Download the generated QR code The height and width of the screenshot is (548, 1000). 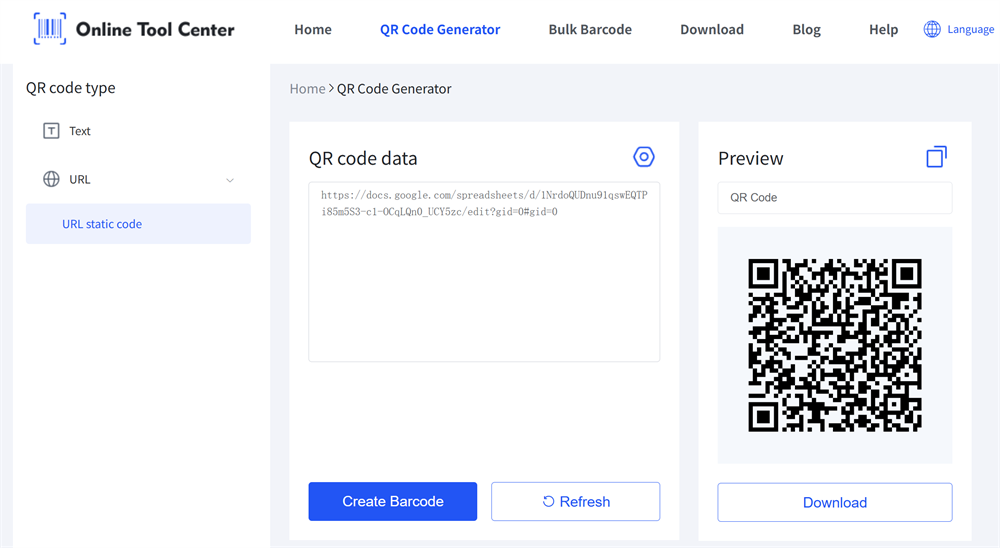pyautogui.click(x=835, y=502)
